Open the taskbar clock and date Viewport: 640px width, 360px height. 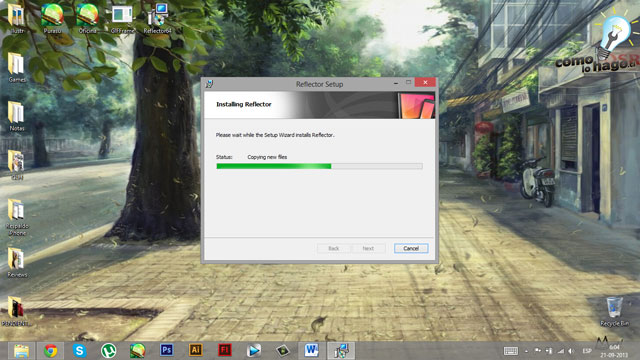(614, 351)
